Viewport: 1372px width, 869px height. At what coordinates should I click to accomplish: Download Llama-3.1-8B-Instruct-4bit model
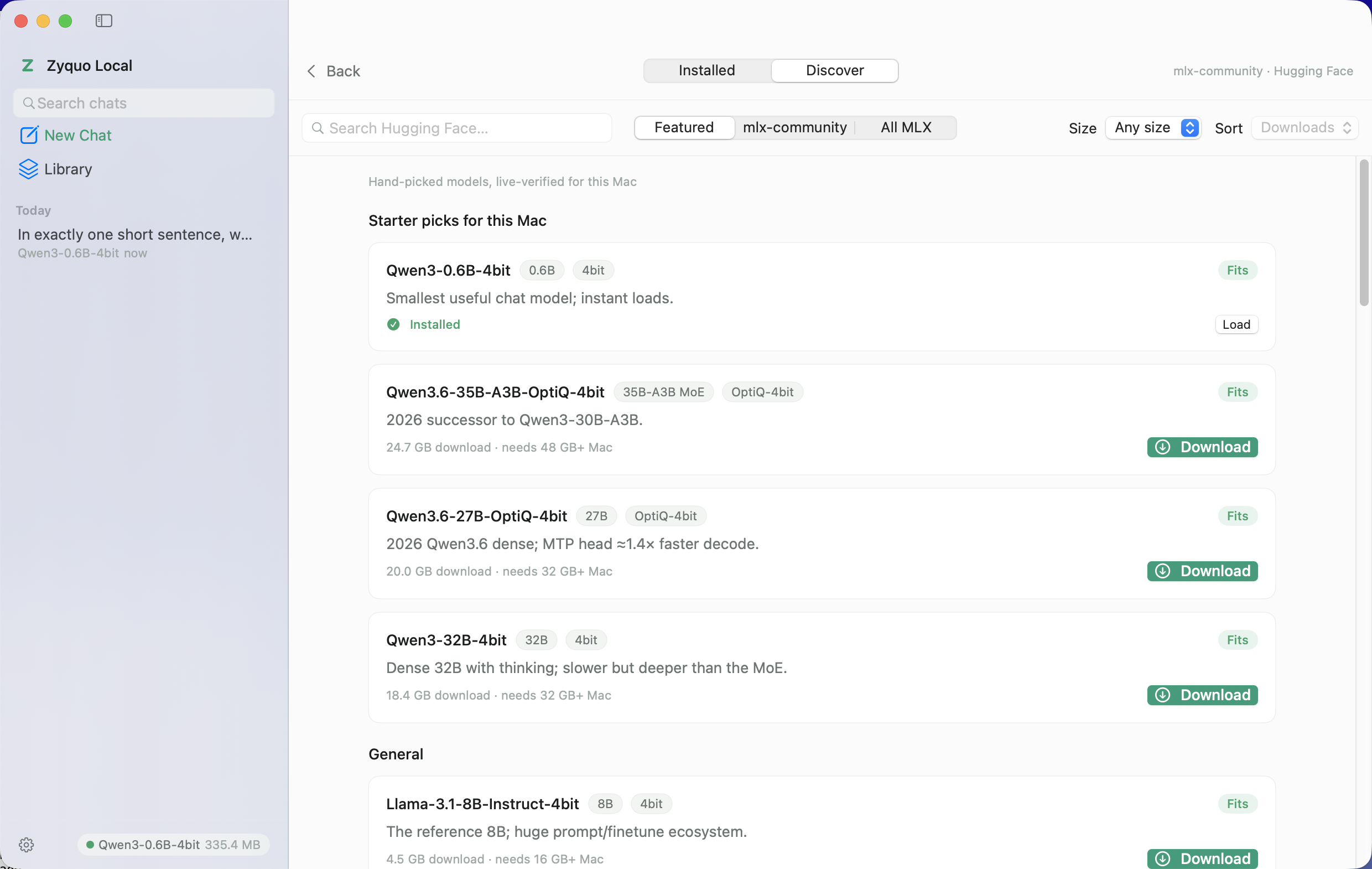pos(1202,858)
